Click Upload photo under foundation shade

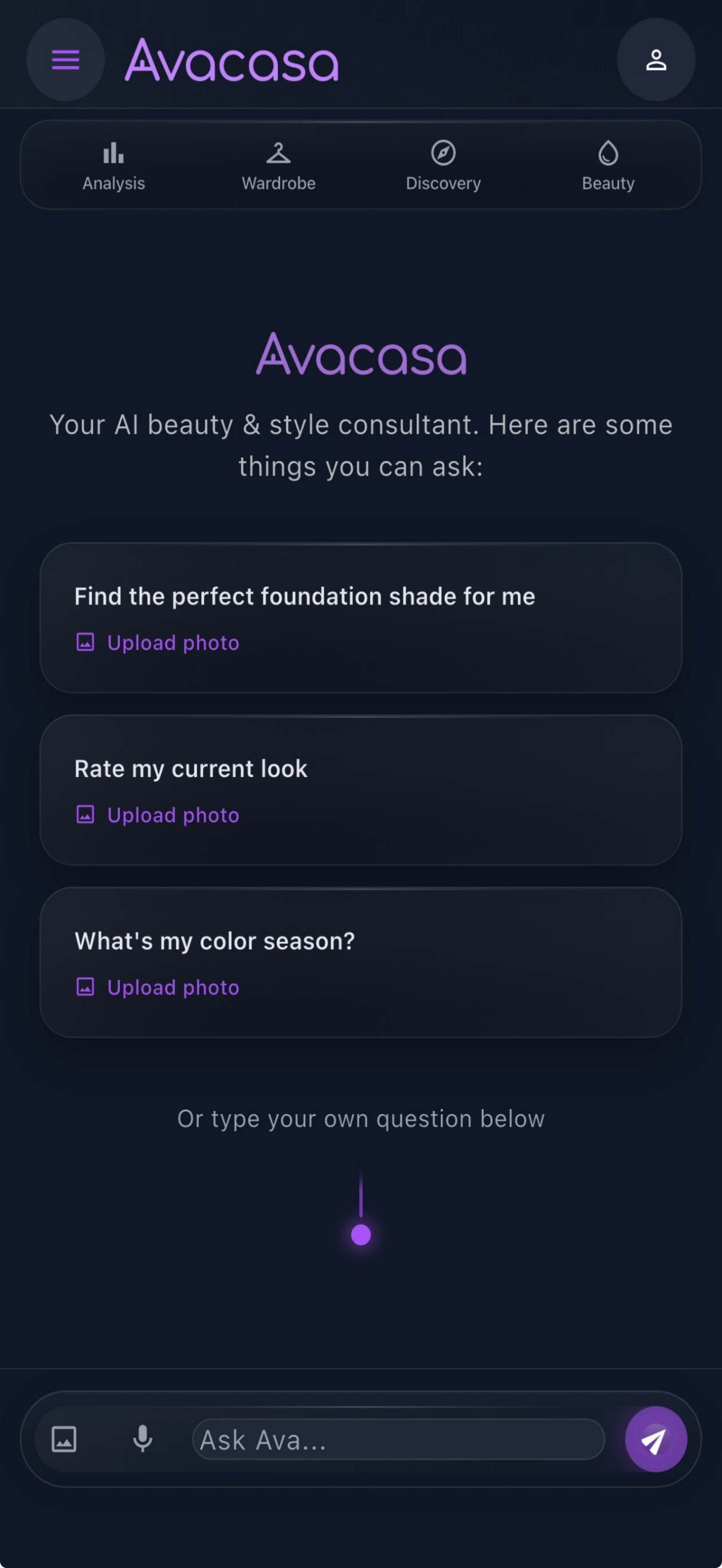173,643
